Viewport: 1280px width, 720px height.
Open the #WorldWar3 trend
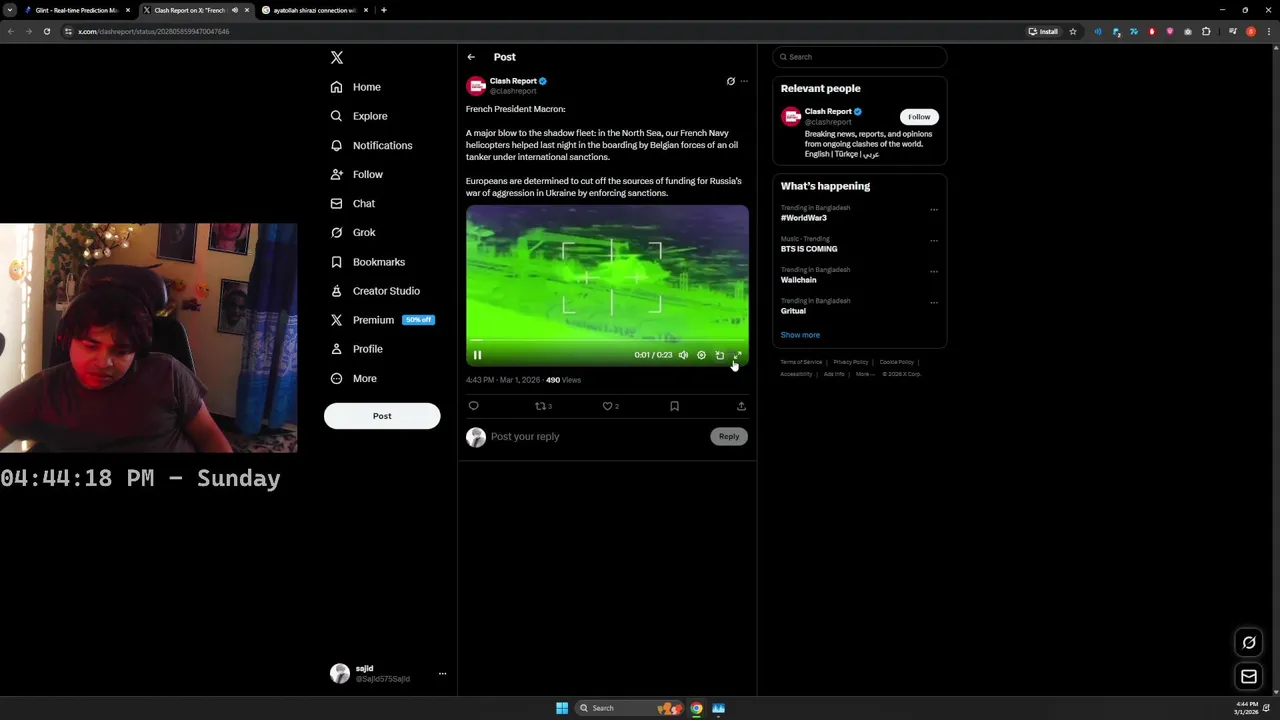coord(804,218)
